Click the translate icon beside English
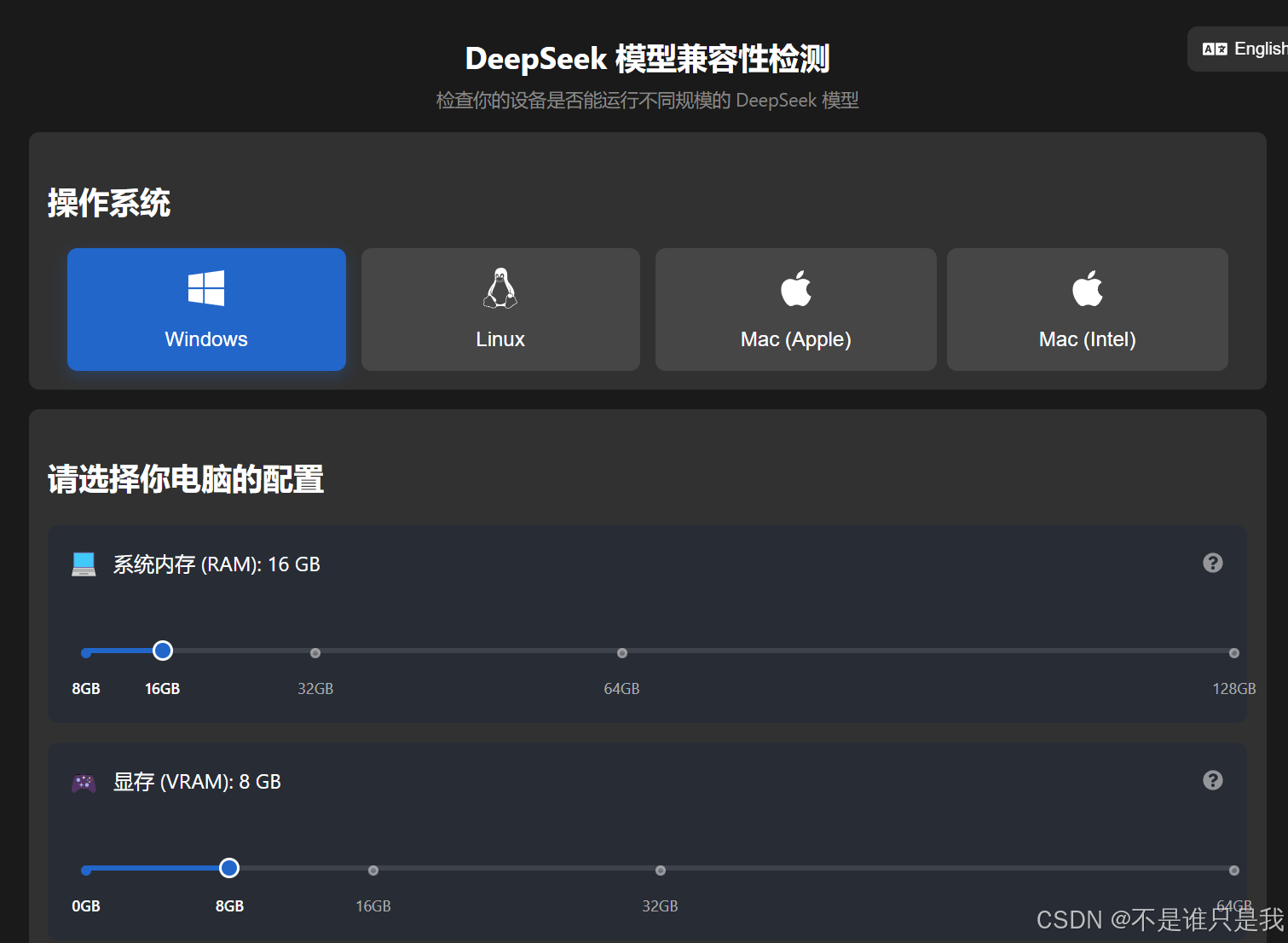Screen dimensions: 1288x943 click(1215, 49)
